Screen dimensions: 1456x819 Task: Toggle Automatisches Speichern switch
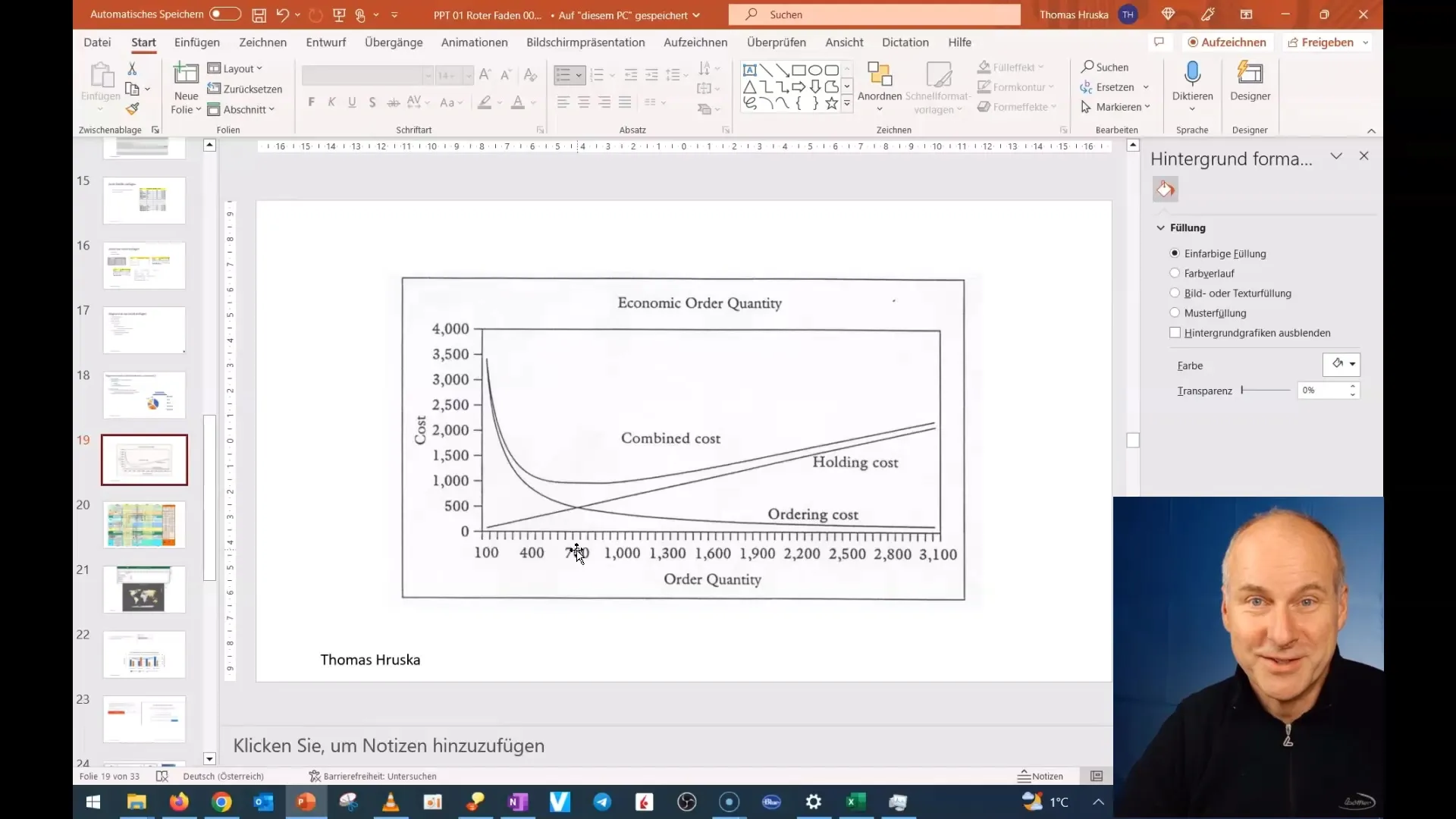coord(225,14)
